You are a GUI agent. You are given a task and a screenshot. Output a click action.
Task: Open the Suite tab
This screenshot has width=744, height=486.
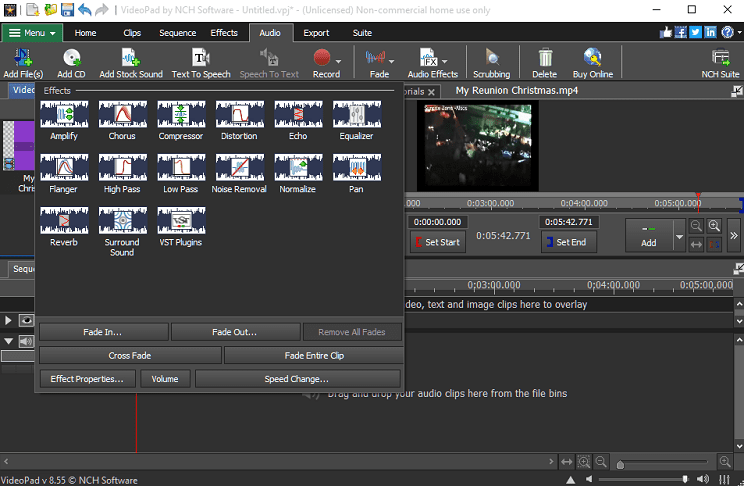(x=362, y=33)
